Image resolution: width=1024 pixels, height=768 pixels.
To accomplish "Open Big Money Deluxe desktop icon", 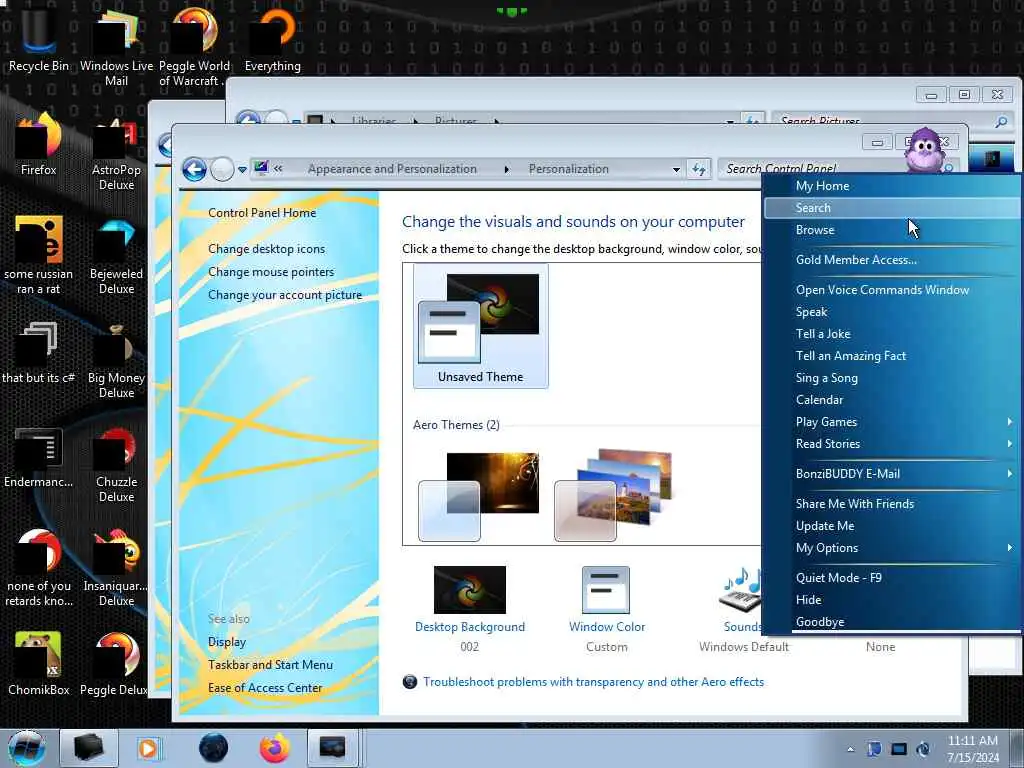I will (116, 359).
